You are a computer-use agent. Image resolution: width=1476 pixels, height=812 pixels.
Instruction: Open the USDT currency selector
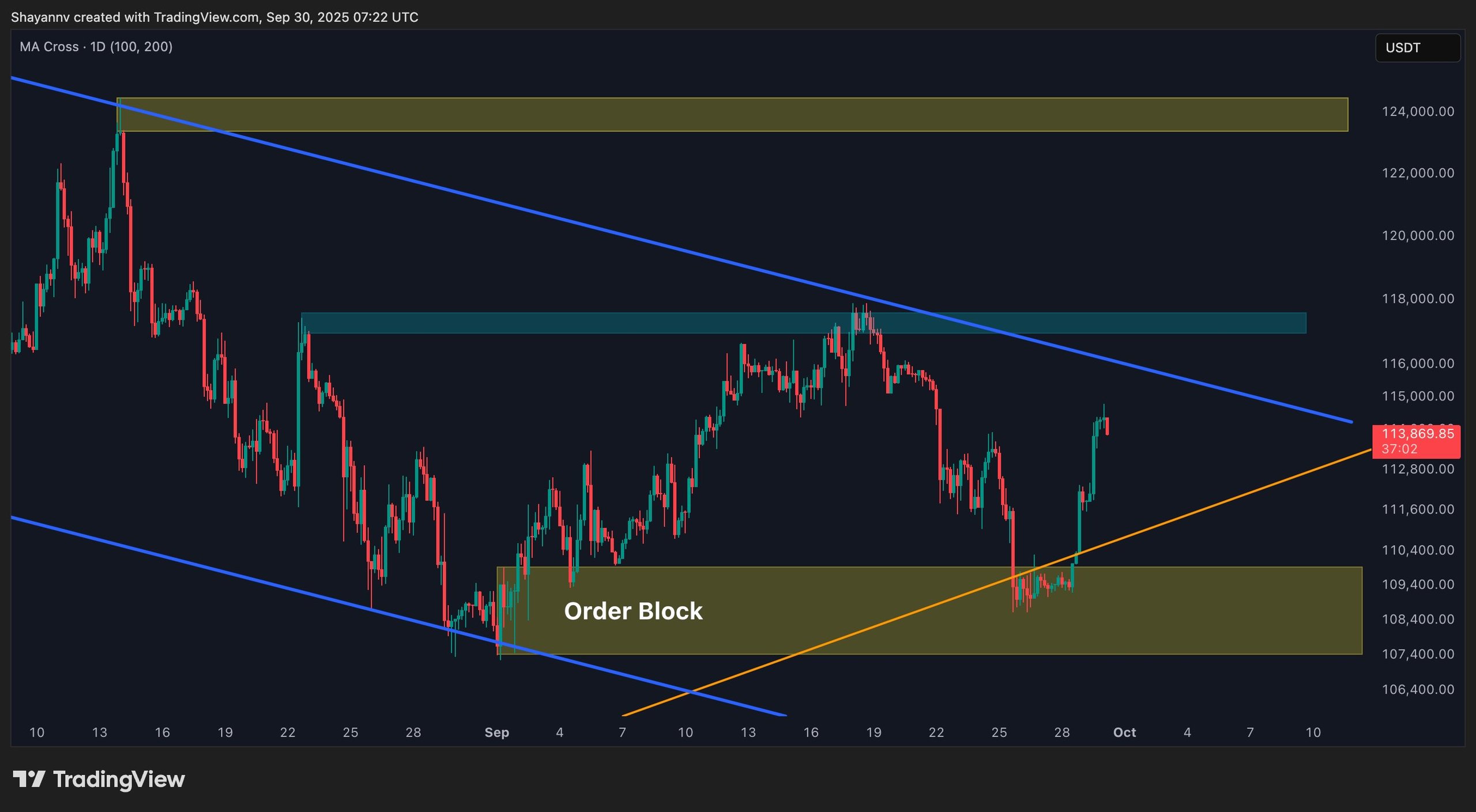click(x=1417, y=48)
